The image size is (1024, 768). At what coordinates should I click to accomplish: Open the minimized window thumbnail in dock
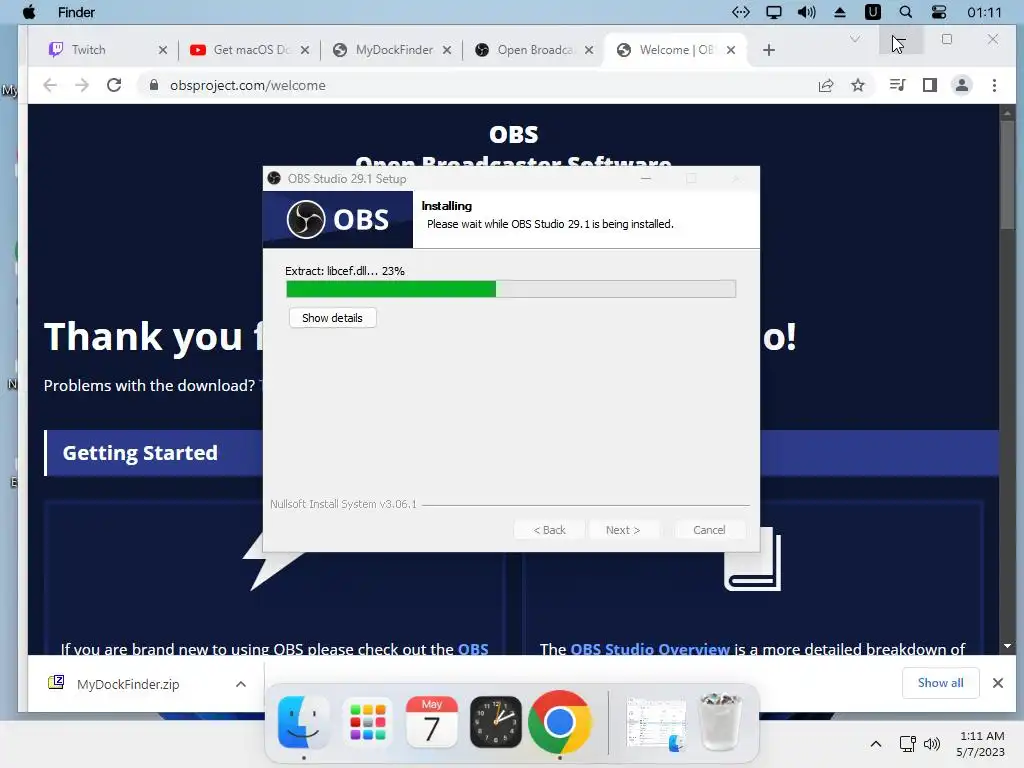[656, 724]
